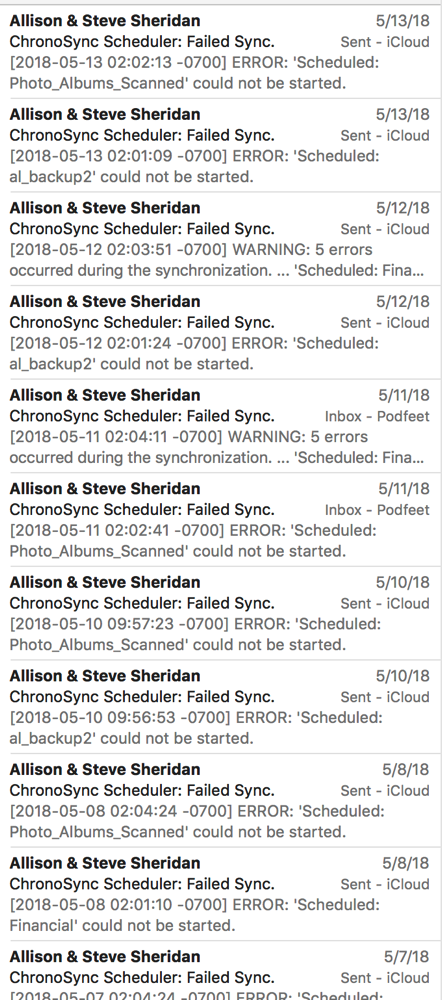This screenshot has width=442, height=1000.
Task: Click the Inbox - Podfeet label on the 02:02:41 email
Action: pyautogui.click(x=377, y=510)
